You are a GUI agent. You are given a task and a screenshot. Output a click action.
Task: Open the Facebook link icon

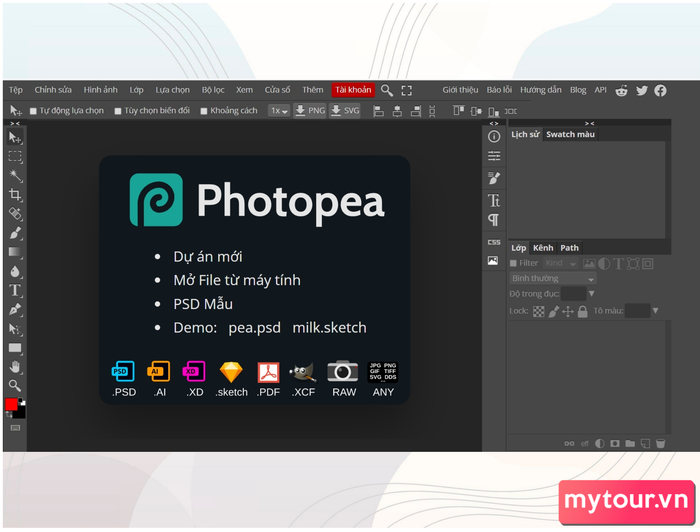660,91
